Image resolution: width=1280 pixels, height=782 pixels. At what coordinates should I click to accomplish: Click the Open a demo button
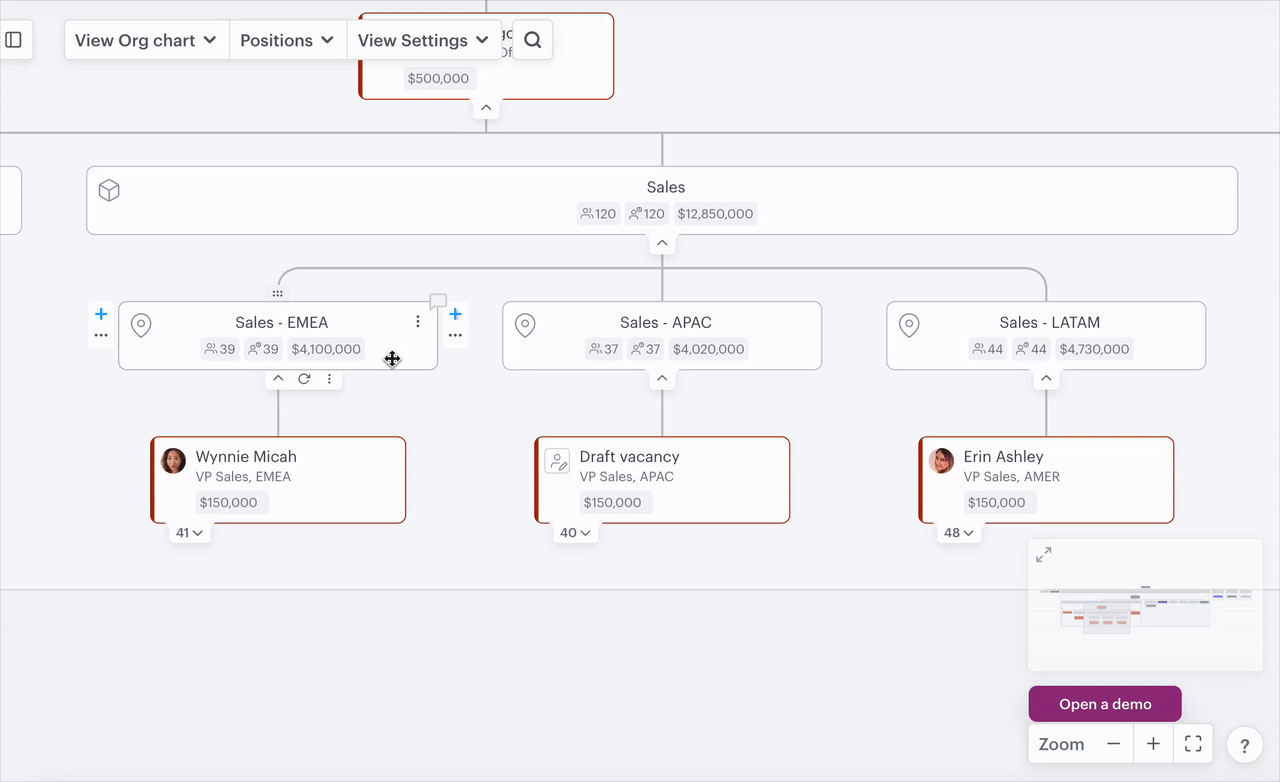pos(1104,703)
